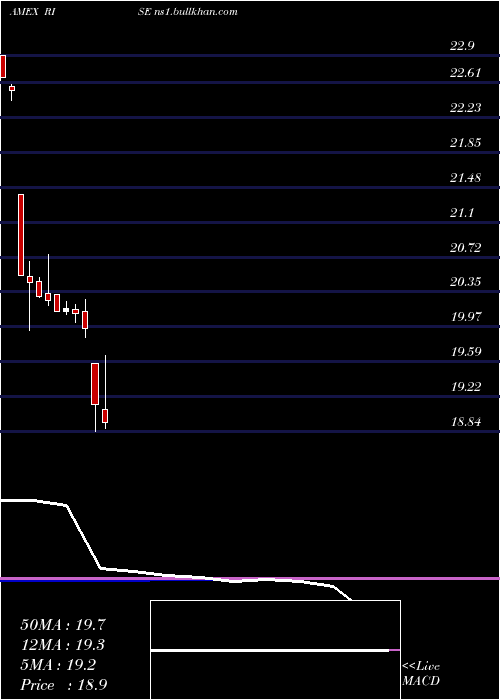Click the 19.22 price level label
Viewport: 500px width, 700px height.
pos(465,386)
